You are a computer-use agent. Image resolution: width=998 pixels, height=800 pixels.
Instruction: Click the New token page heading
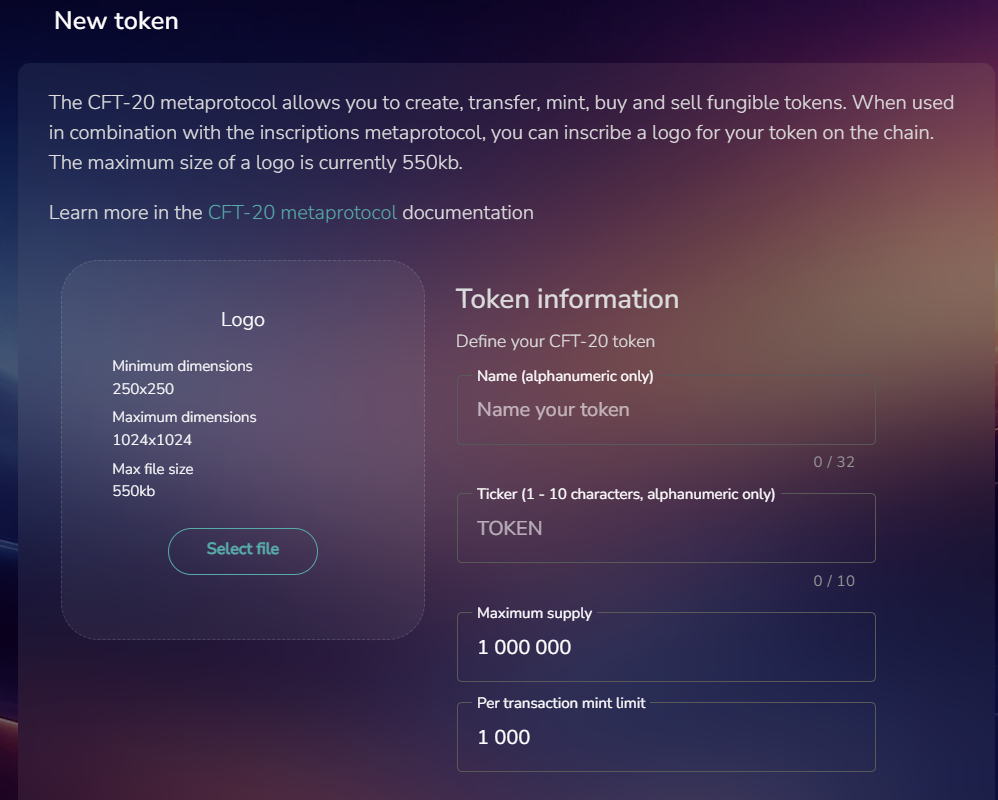(116, 21)
